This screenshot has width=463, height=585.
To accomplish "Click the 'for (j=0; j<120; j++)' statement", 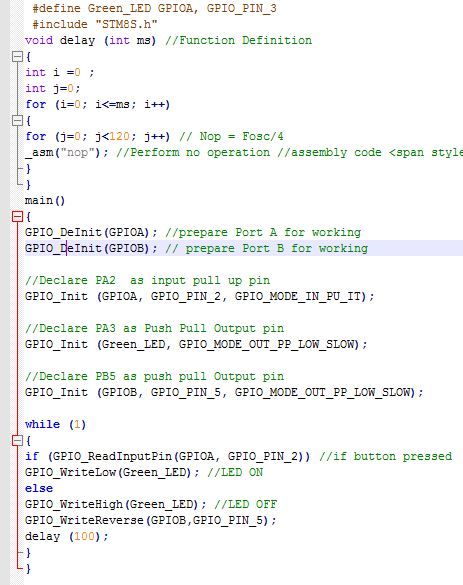I will (97, 137).
